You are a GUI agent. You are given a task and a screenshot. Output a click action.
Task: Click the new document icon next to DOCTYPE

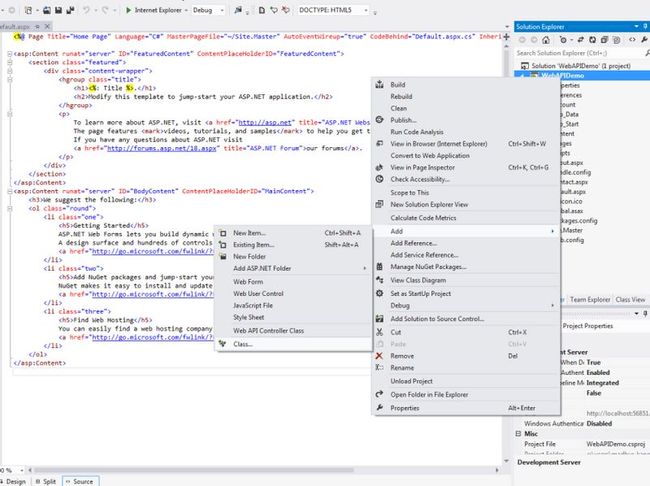(x=262, y=10)
